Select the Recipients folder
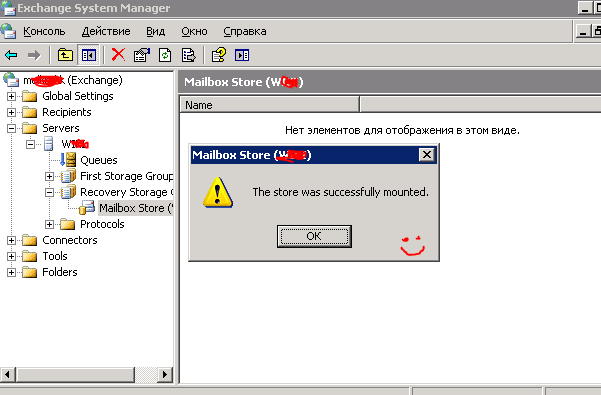The width and height of the screenshot is (601, 395). point(67,112)
